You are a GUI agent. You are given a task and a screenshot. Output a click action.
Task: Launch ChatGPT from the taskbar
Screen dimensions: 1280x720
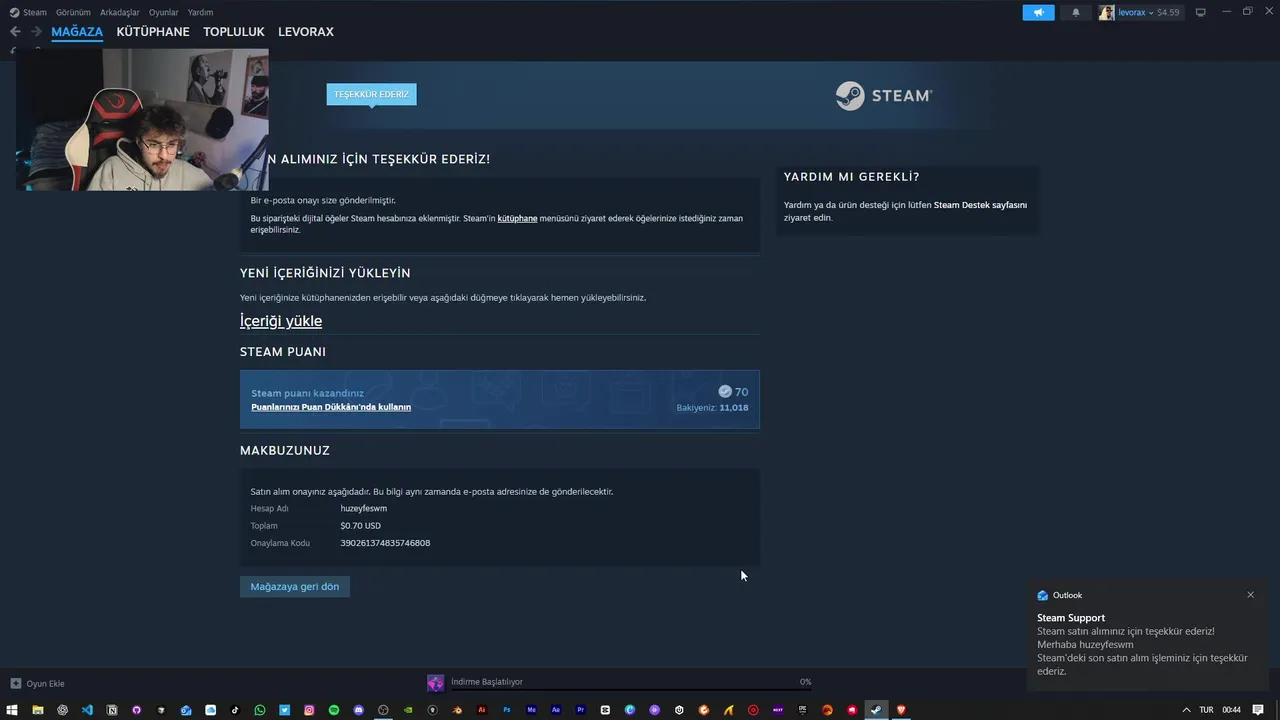(x=62, y=710)
